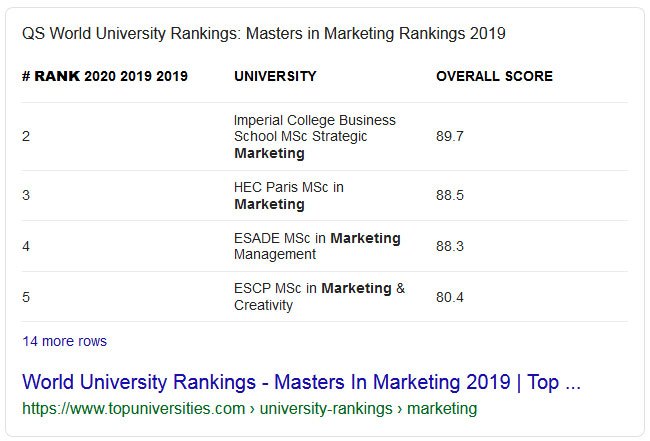The image size is (650, 441).
Task: Click the UNIVERSITY column header
Action: [275, 76]
